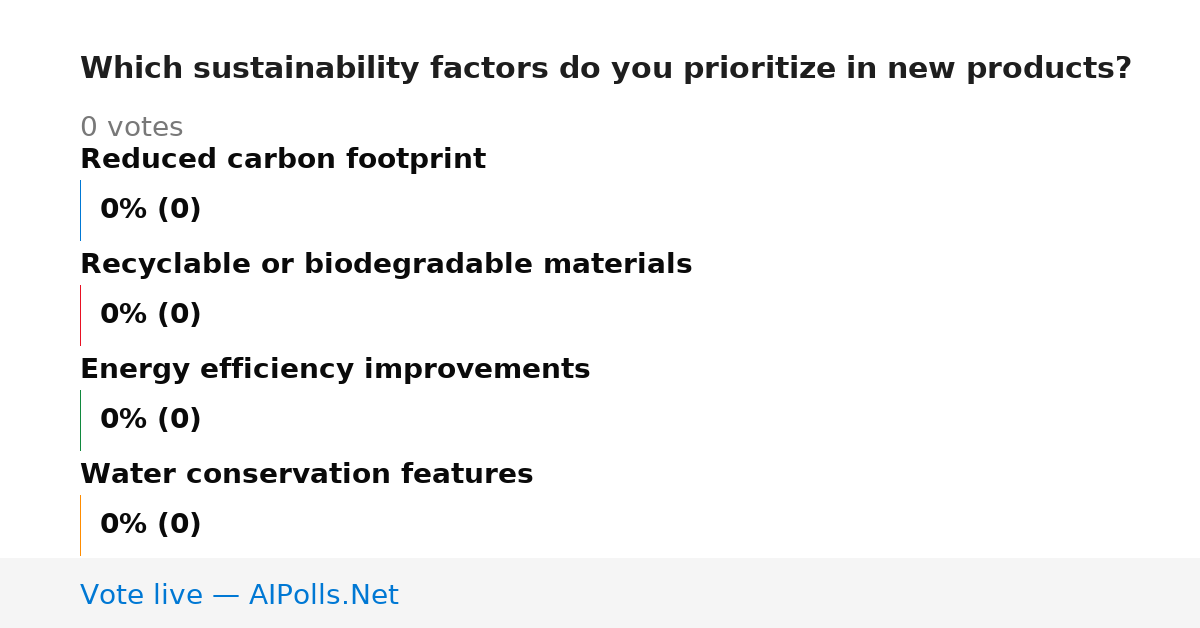The image size is (1200, 628).
Task: Click the orange bar under Water conservation
Action: click(80, 525)
